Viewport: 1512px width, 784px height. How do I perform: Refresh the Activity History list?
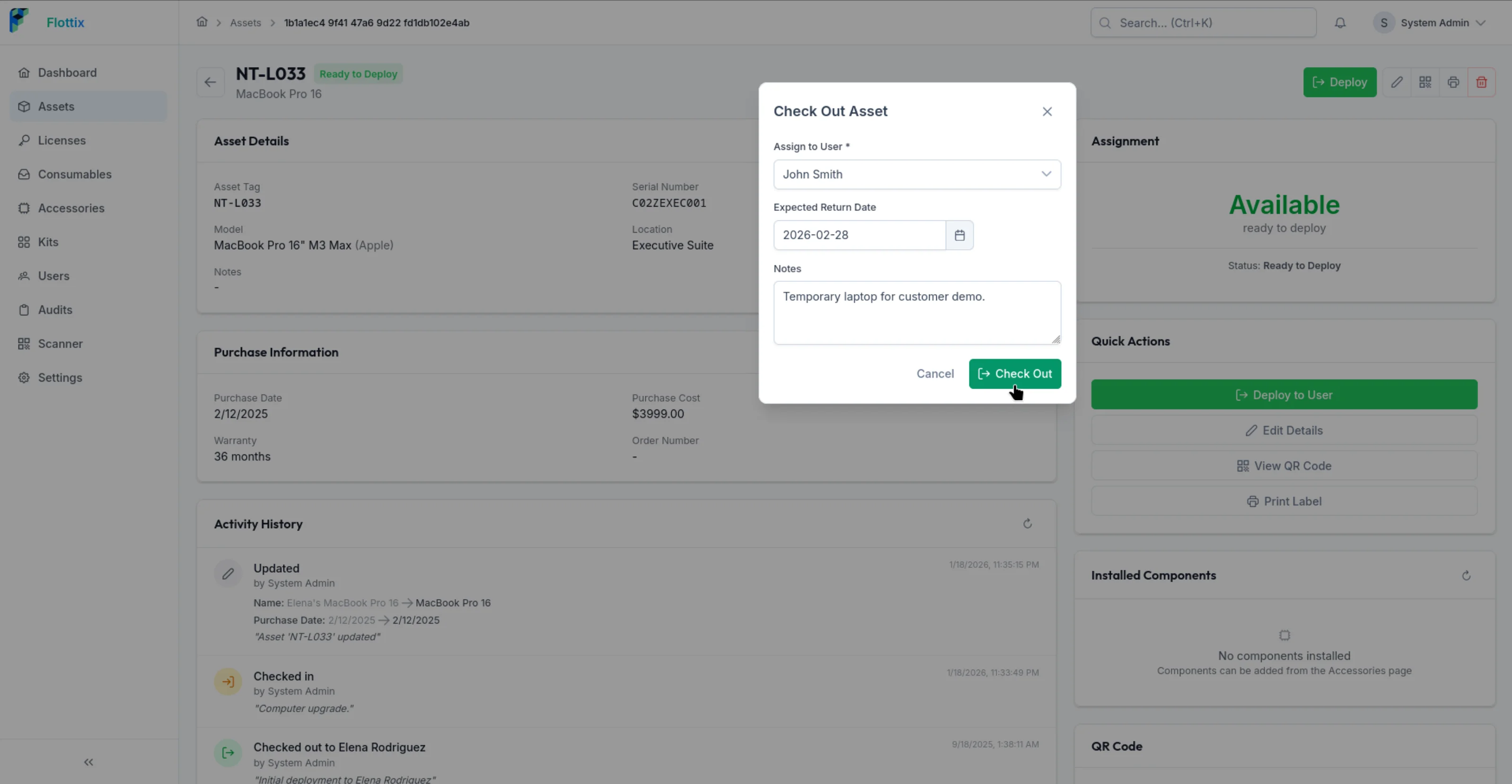pyautogui.click(x=1027, y=523)
